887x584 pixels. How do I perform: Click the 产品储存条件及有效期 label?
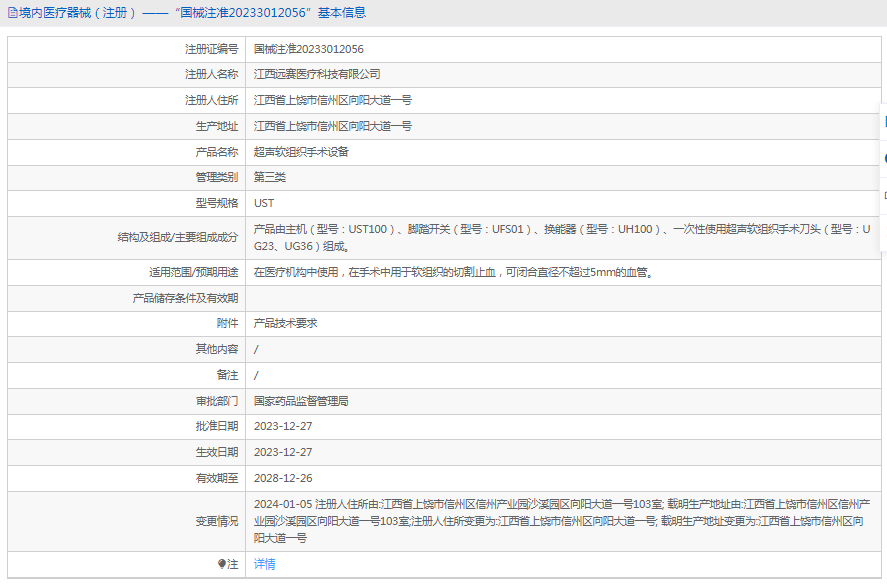click(185, 298)
